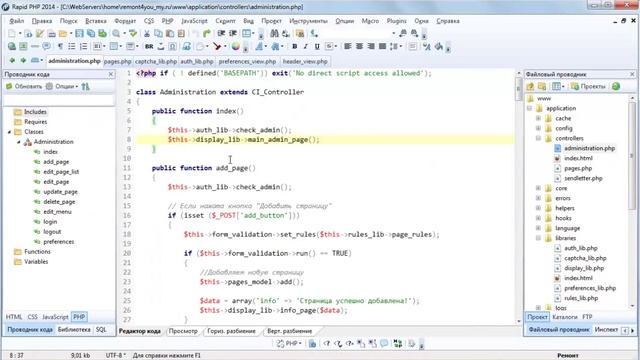Viewport: 640px width, 360px height.
Task: Select delete_page method in Code Explorer
Action: (x=59, y=202)
